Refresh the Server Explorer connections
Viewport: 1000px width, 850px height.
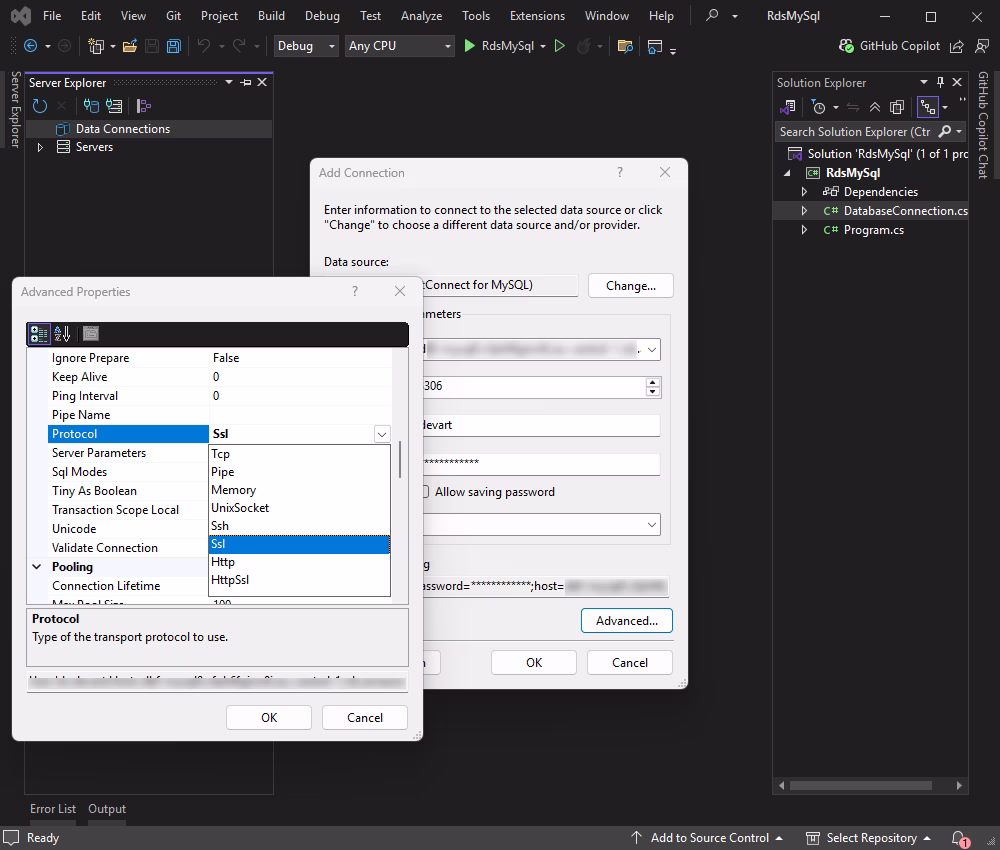39,106
